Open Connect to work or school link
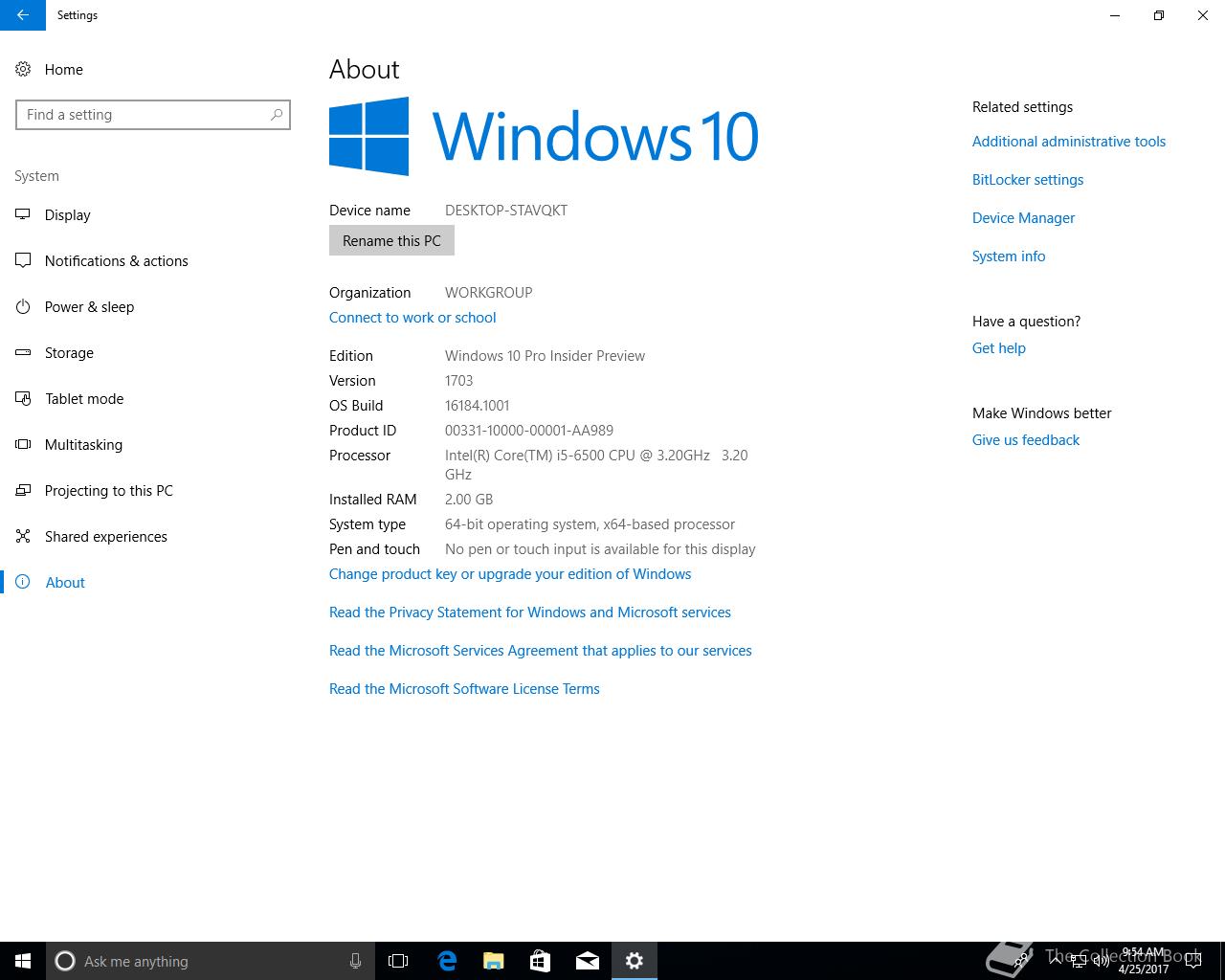1225x980 pixels. tap(412, 318)
